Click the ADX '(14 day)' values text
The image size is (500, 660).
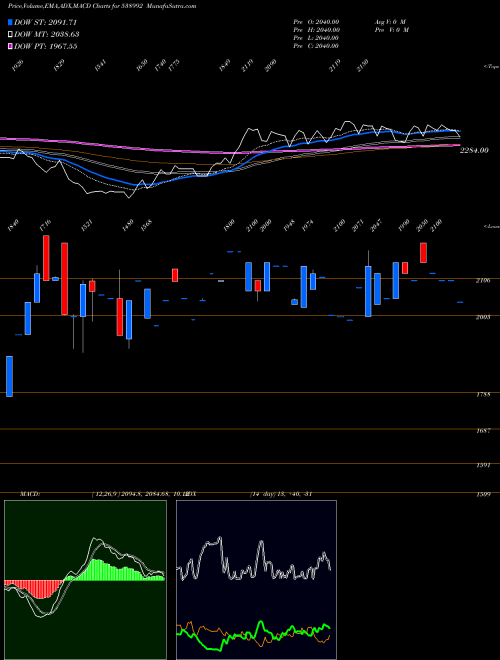[x=281, y=494]
